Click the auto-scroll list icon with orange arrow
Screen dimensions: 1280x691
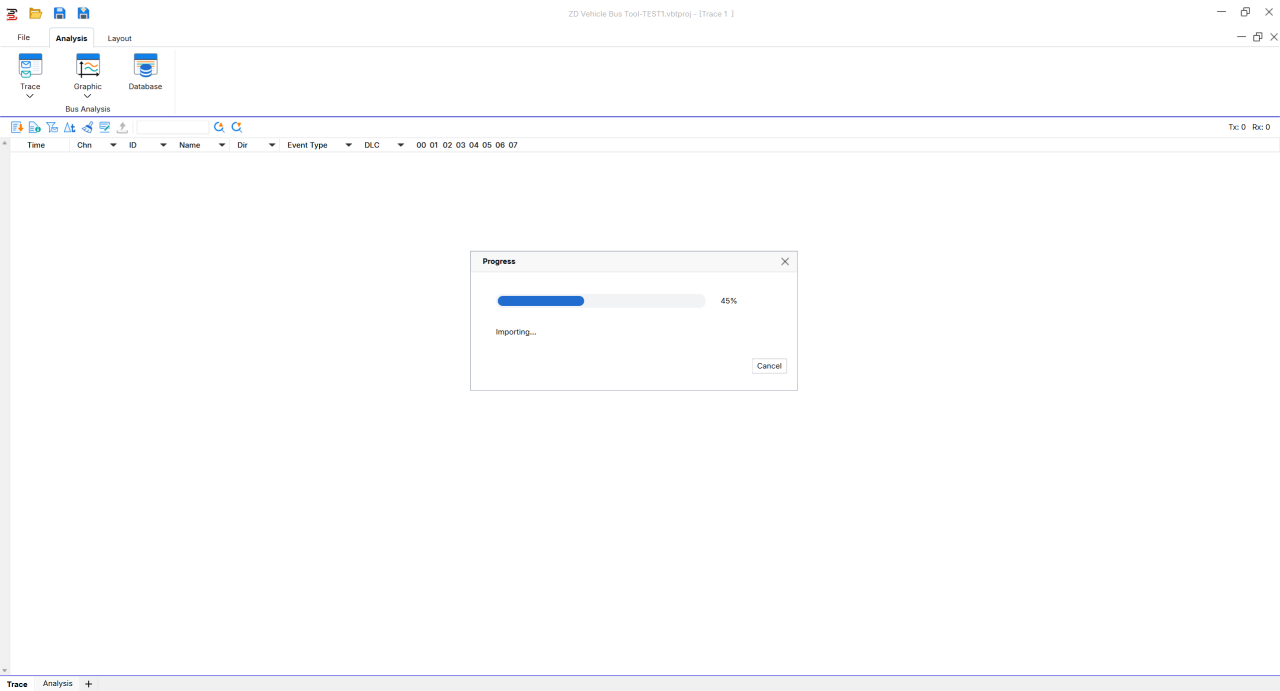(x=17, y=127)
